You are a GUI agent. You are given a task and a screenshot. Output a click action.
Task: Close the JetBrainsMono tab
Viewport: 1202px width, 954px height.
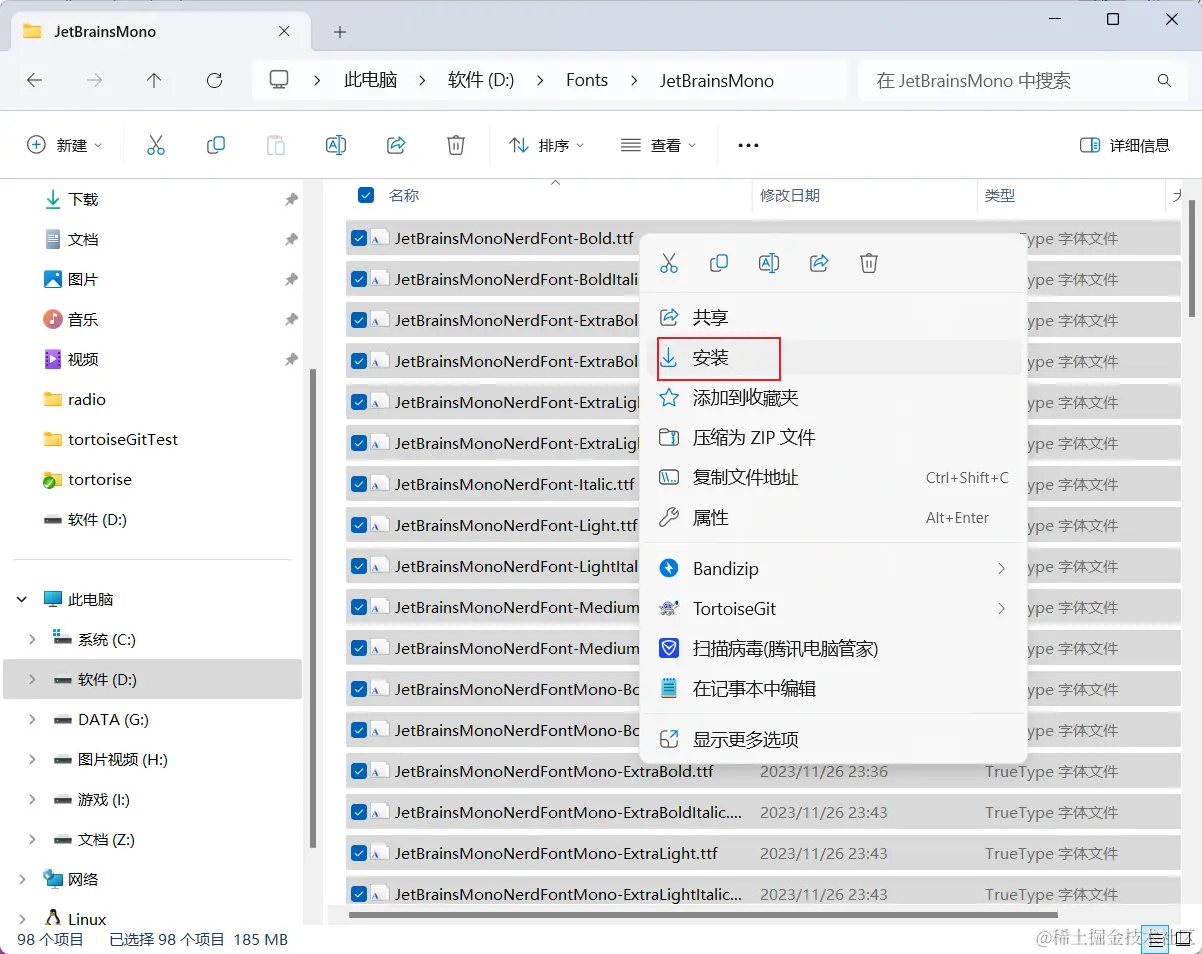[x=285, y=31]
